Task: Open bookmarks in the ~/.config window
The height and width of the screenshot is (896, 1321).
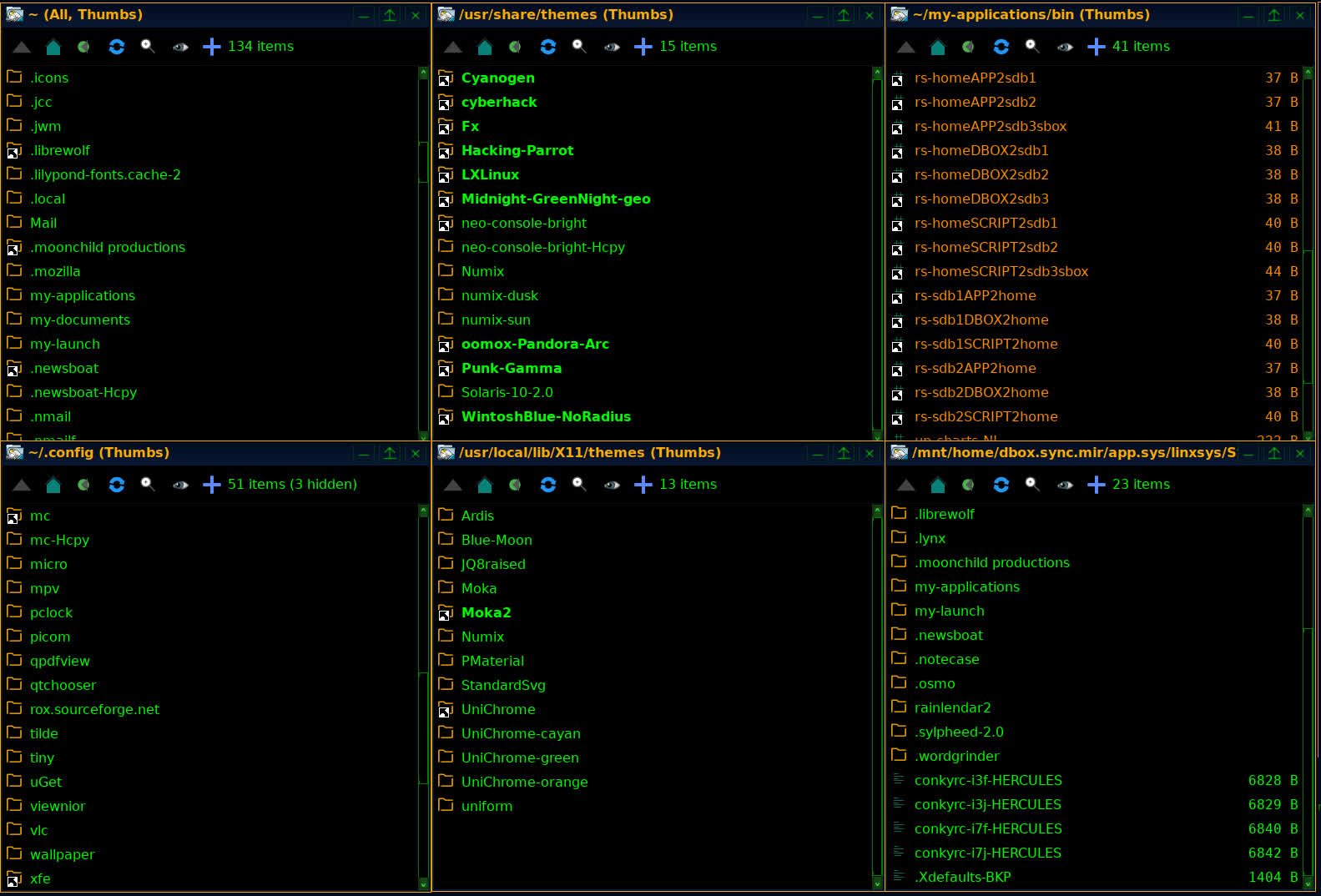Action: (x=83, y=485)
